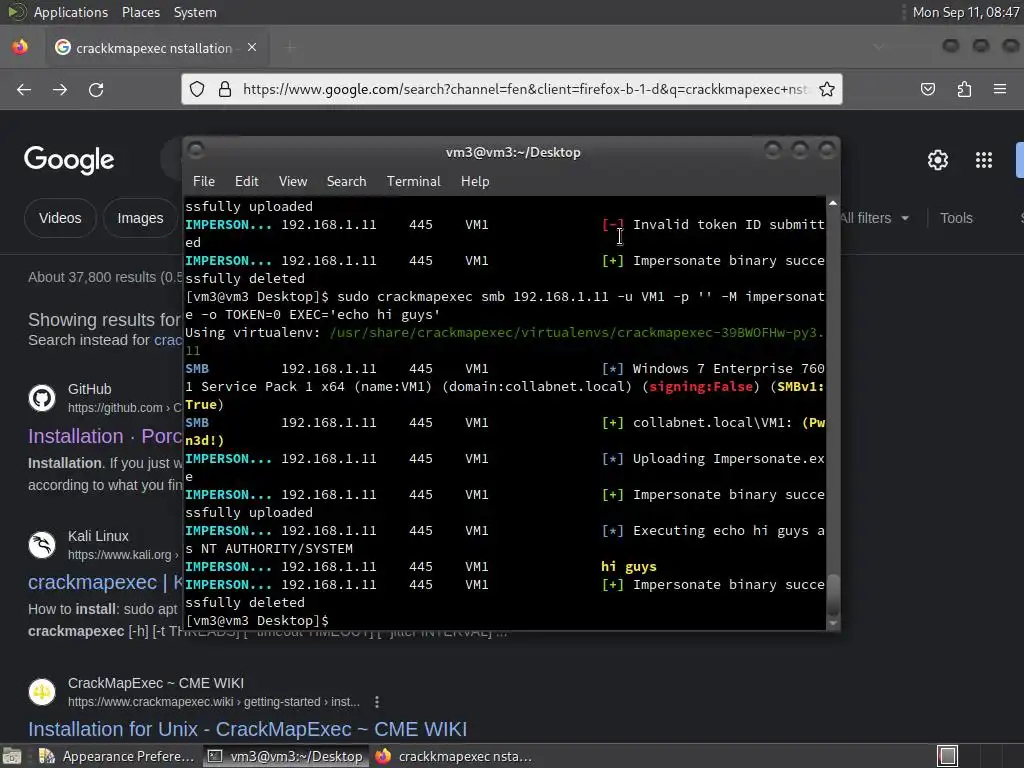The width and height of the screenshot is (1024, 768).
Task: Open the Google apps grid icon
Action: tap(984, 160)
